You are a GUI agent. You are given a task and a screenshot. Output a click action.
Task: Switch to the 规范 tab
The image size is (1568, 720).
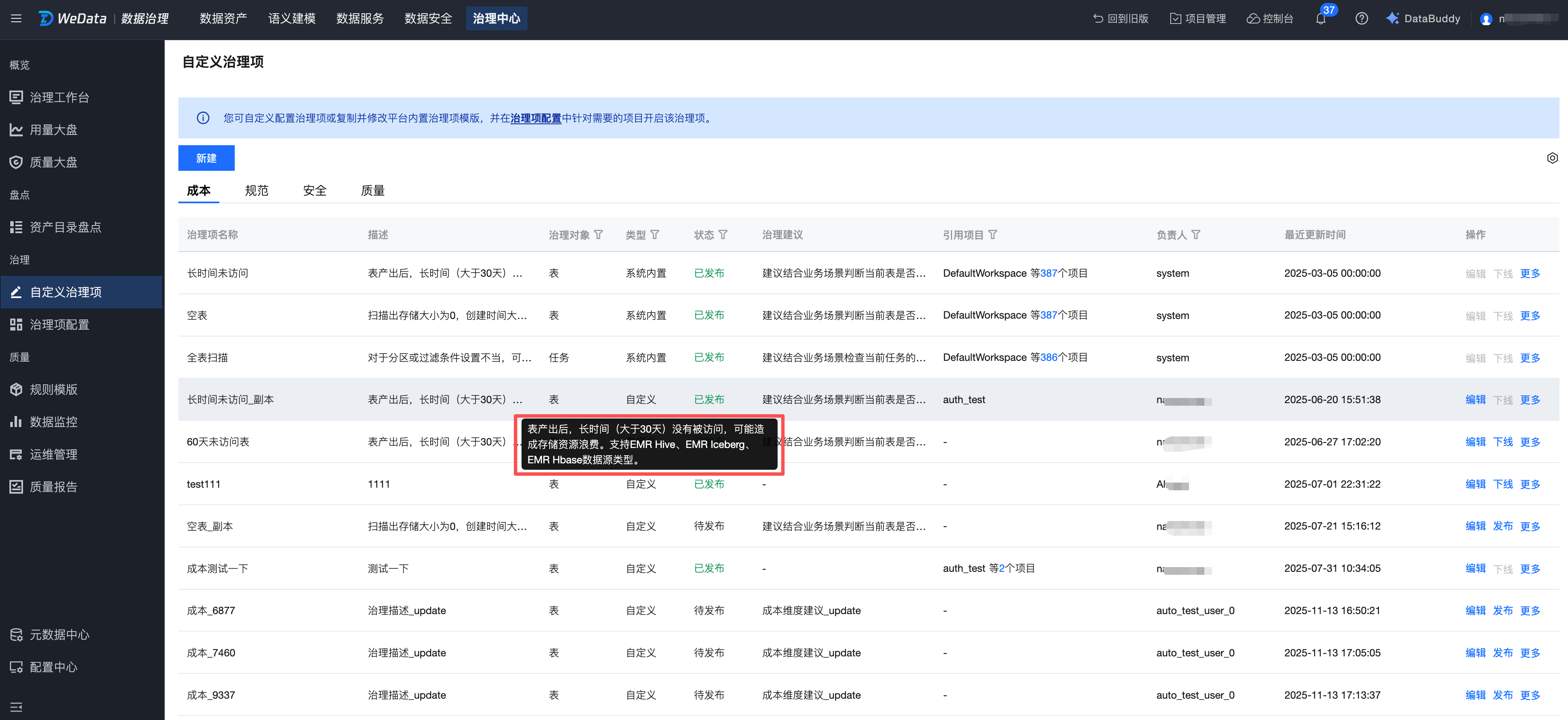(x=256, y=190)
